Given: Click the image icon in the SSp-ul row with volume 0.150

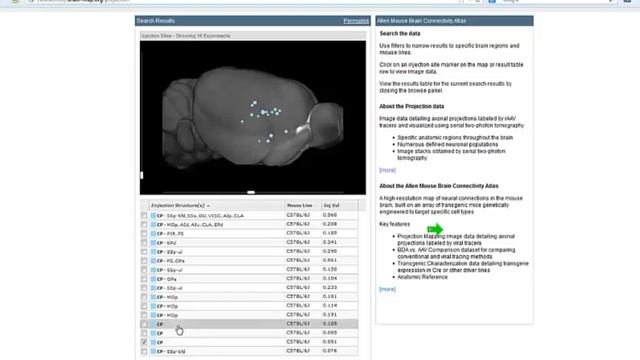Looking at the screenshot, I should click(x=153, y=270).
